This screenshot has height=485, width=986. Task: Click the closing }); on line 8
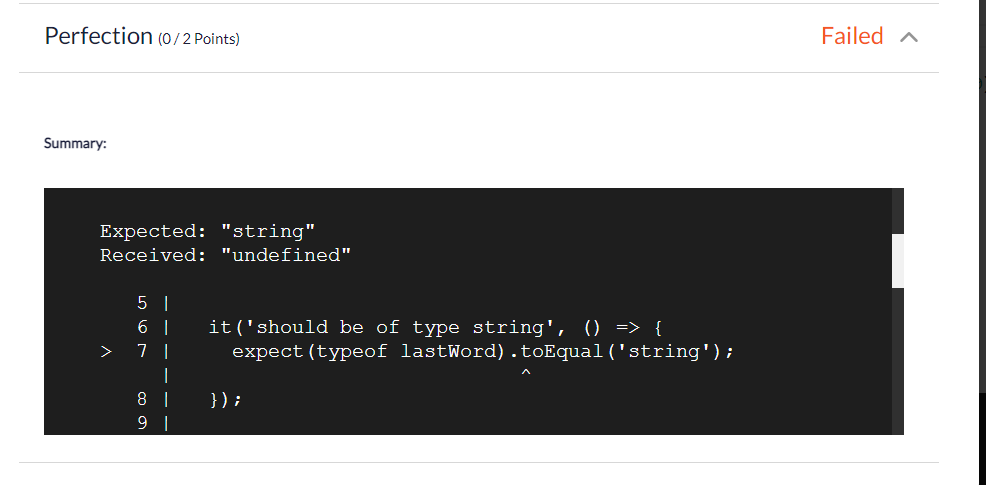click(226, 399)
